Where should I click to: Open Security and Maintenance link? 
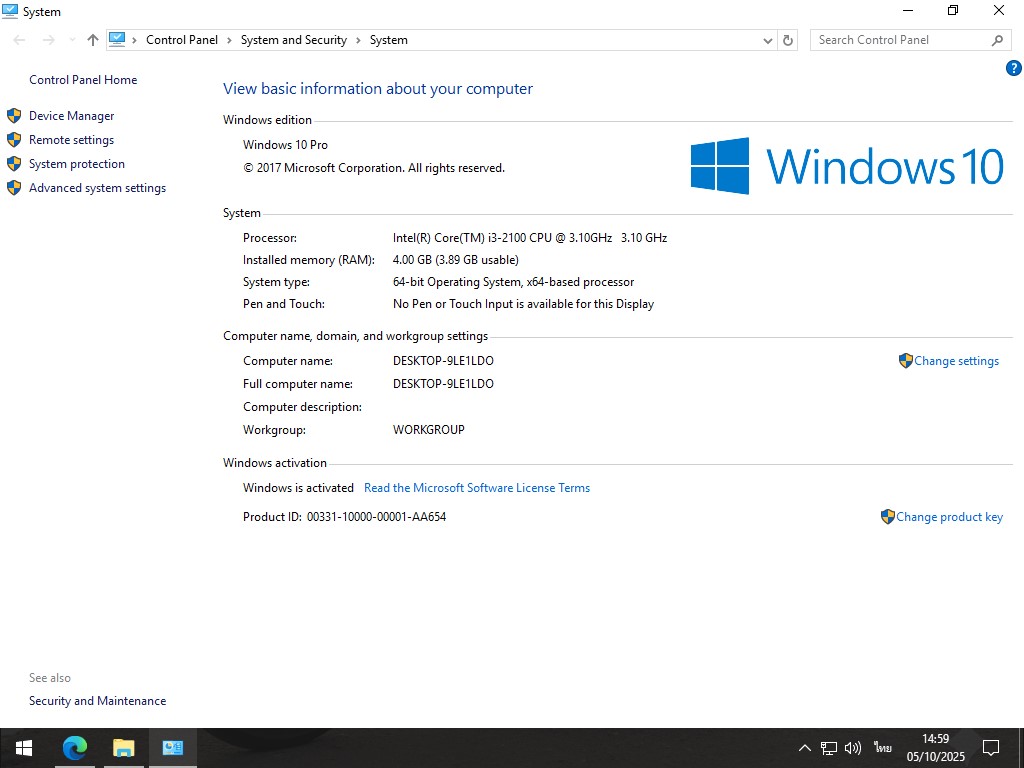click(97, 701)
